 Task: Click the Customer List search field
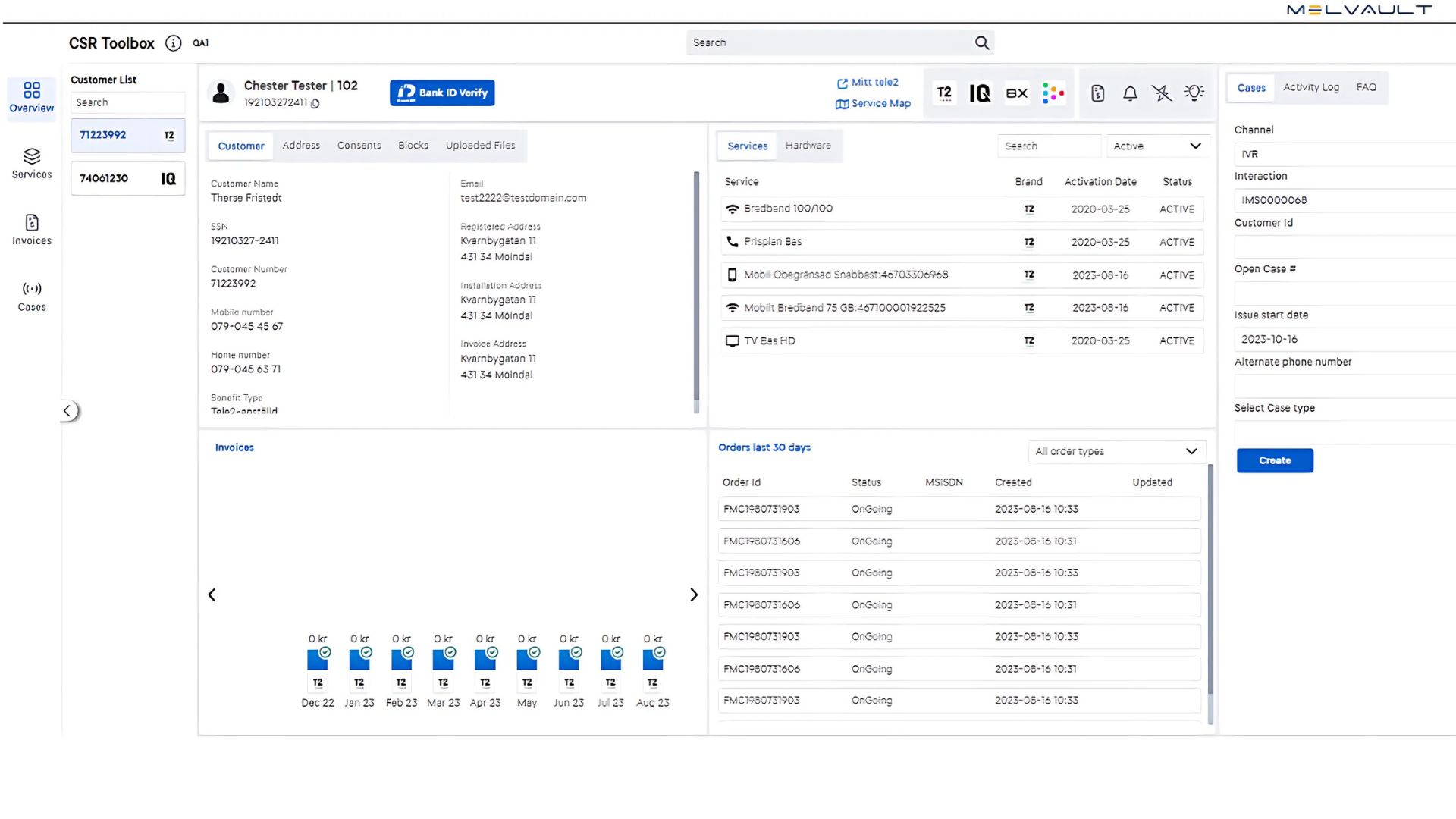(x=128, y=103)
